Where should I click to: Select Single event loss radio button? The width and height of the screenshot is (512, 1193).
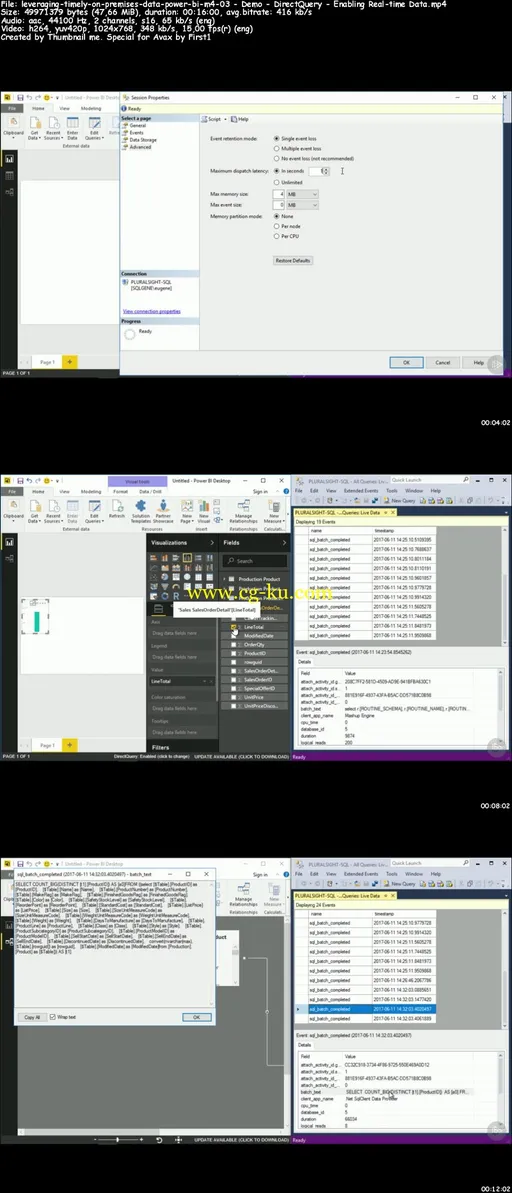tap(276, 138)
